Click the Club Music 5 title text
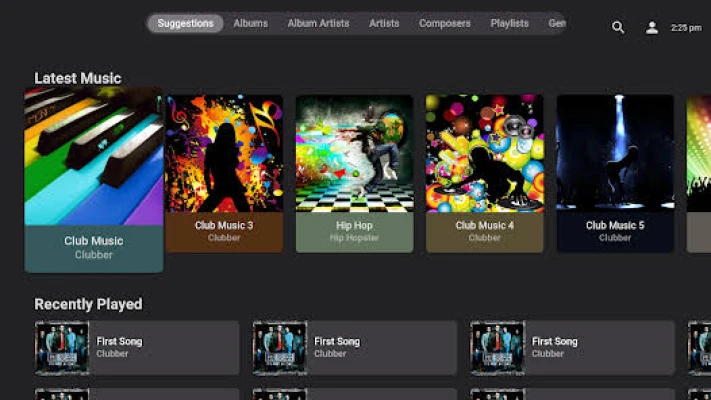 coord(615,225)
